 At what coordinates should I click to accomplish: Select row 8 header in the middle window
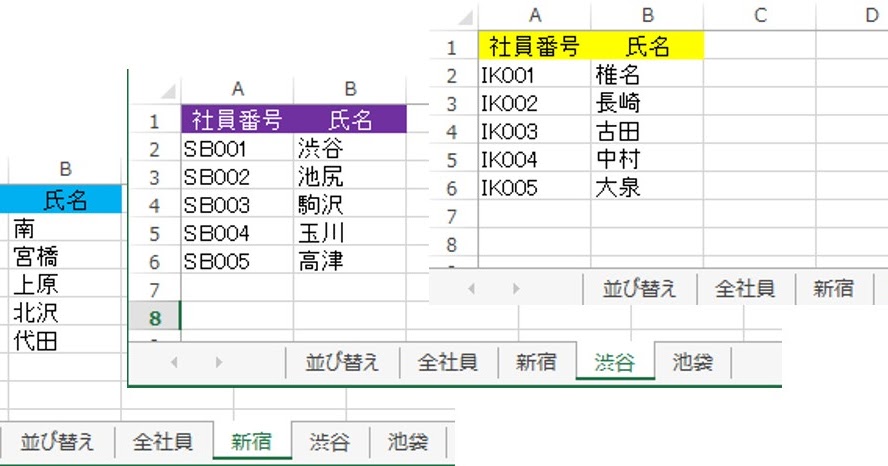(x=155, y=318)
